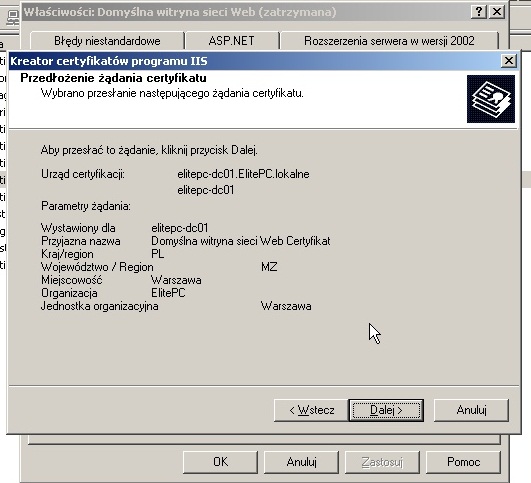Viewport: 531px width, 483px height.
Task: Open help with the Pomoc button
Action: pos(463,462)
